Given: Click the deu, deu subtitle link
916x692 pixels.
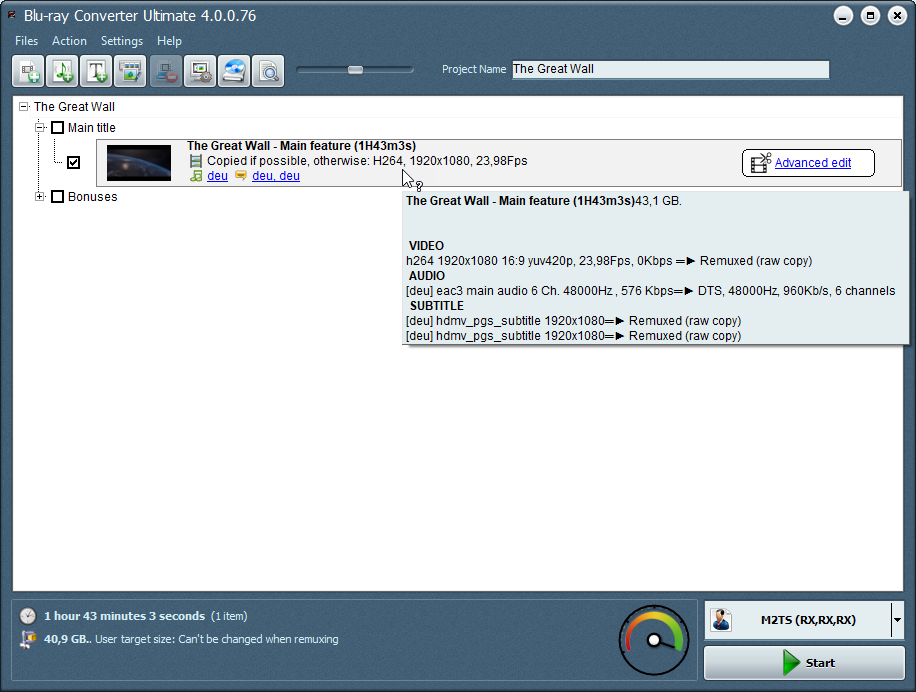Looking at the screenshot, I should [276, 176].
